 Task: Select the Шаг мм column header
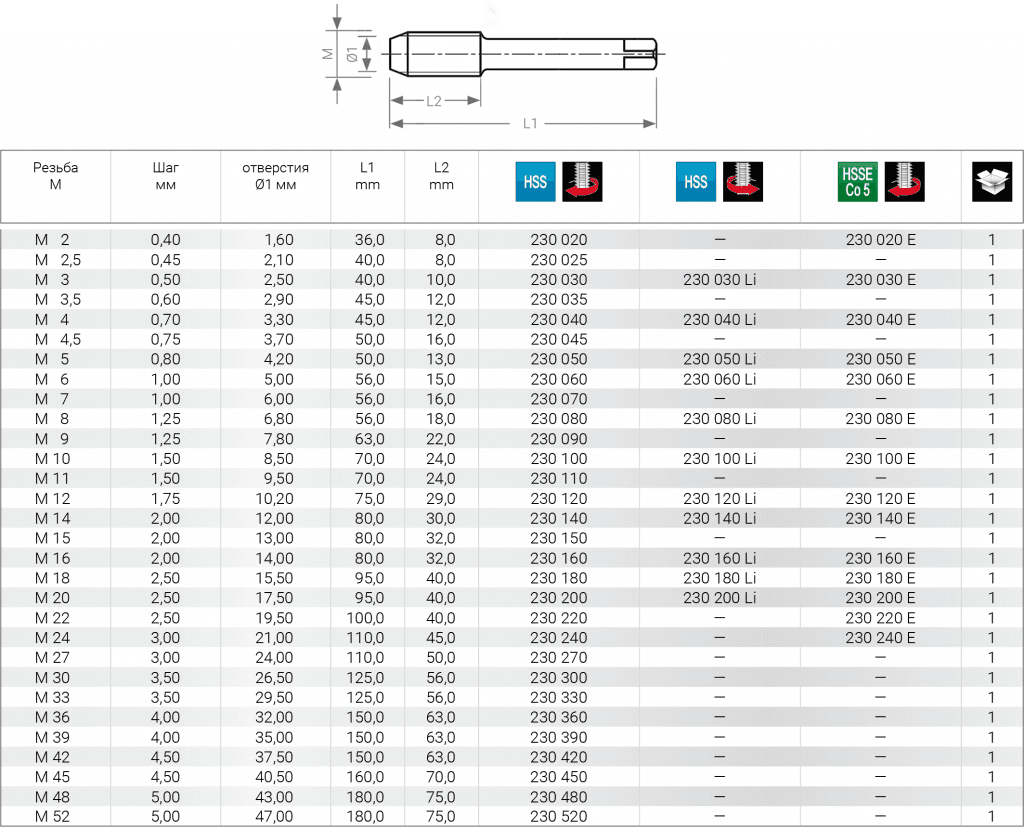click(165, 176)
